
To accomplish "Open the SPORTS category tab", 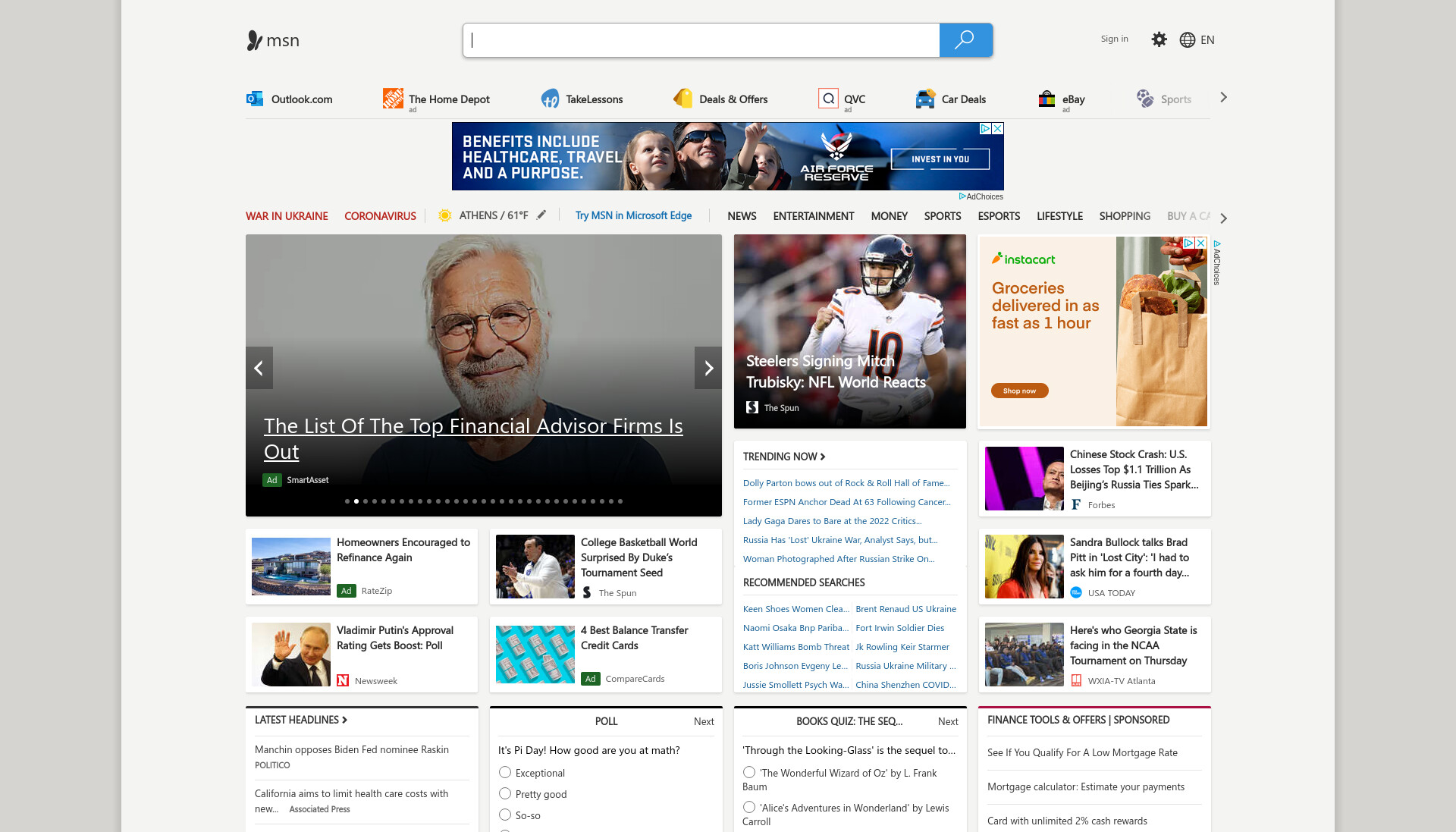I will pyautogui.click(x=943, y=216).
